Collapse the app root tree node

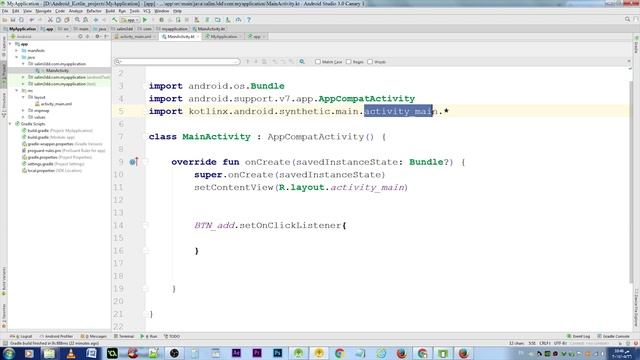click(x=10, y=44)
